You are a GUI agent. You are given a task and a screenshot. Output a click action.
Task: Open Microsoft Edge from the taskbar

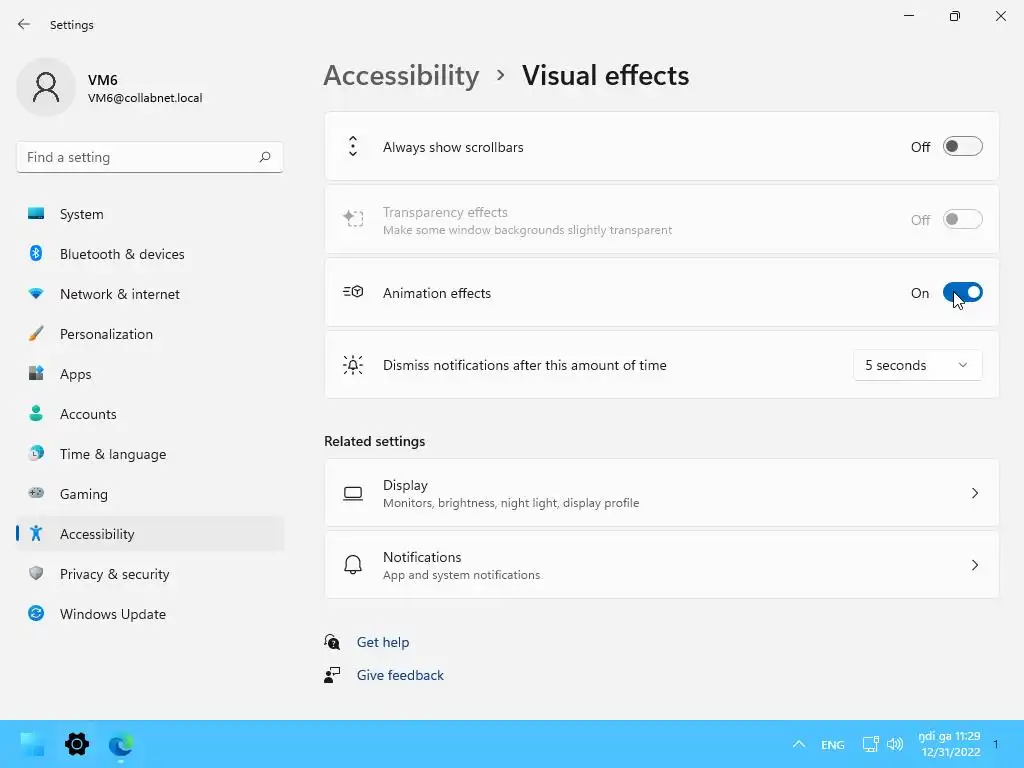(121, 744)
